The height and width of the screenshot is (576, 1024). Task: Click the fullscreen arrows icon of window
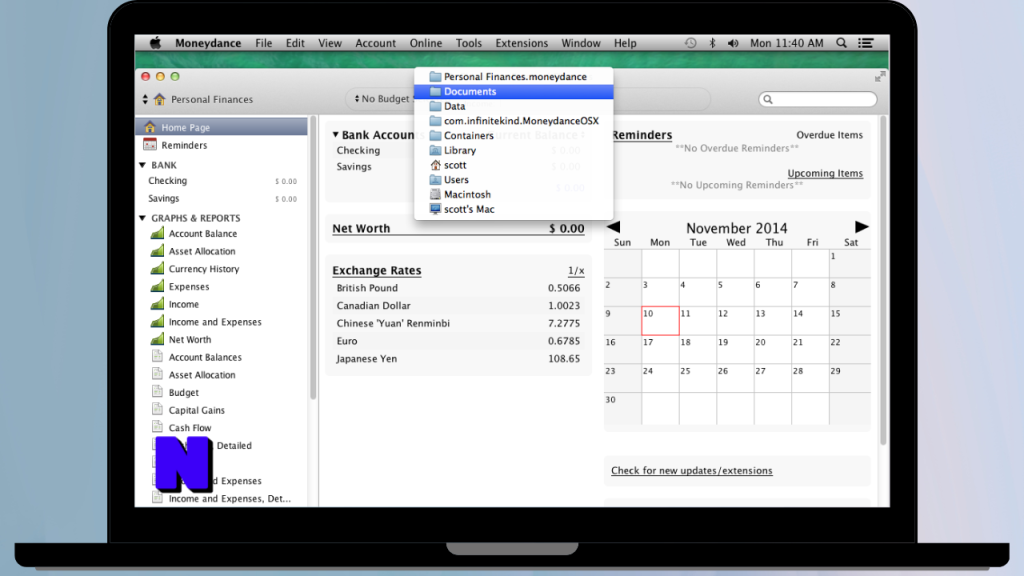click(x=880, y=76)
